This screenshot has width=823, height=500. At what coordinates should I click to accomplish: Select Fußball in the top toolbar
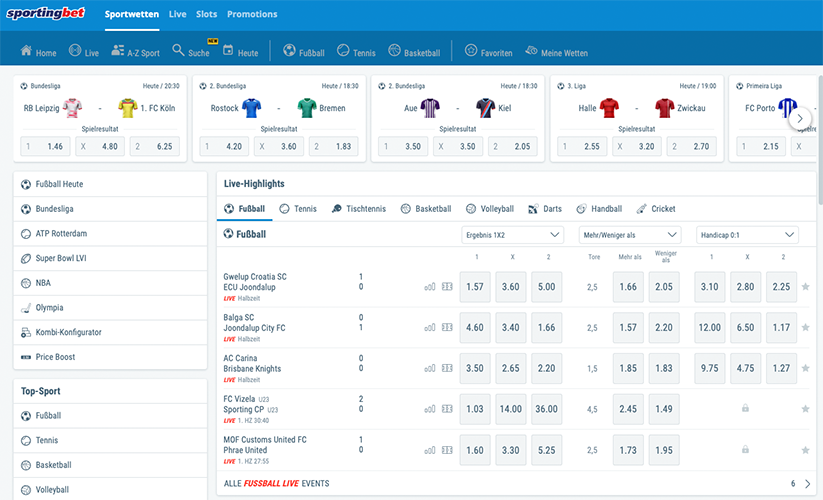(x=304, y=51)
